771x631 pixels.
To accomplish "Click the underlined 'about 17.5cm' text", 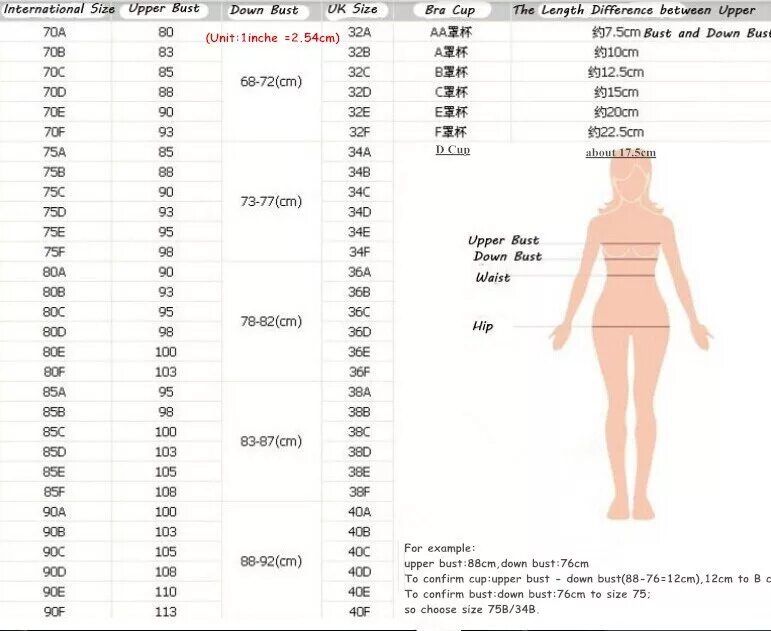I will pos(621,152).
